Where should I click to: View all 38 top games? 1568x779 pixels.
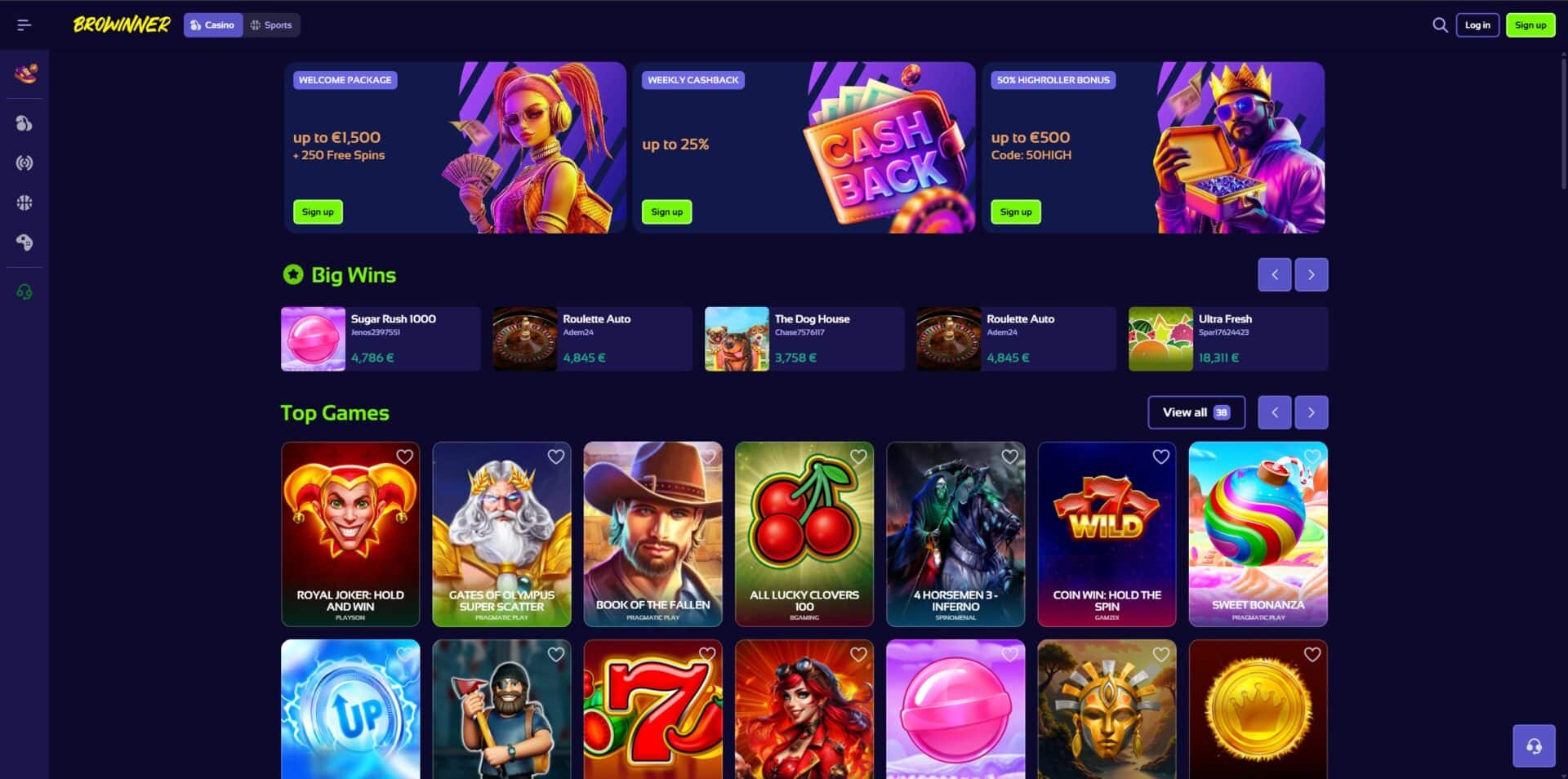pyautogui.click(x=1196, y=412)
